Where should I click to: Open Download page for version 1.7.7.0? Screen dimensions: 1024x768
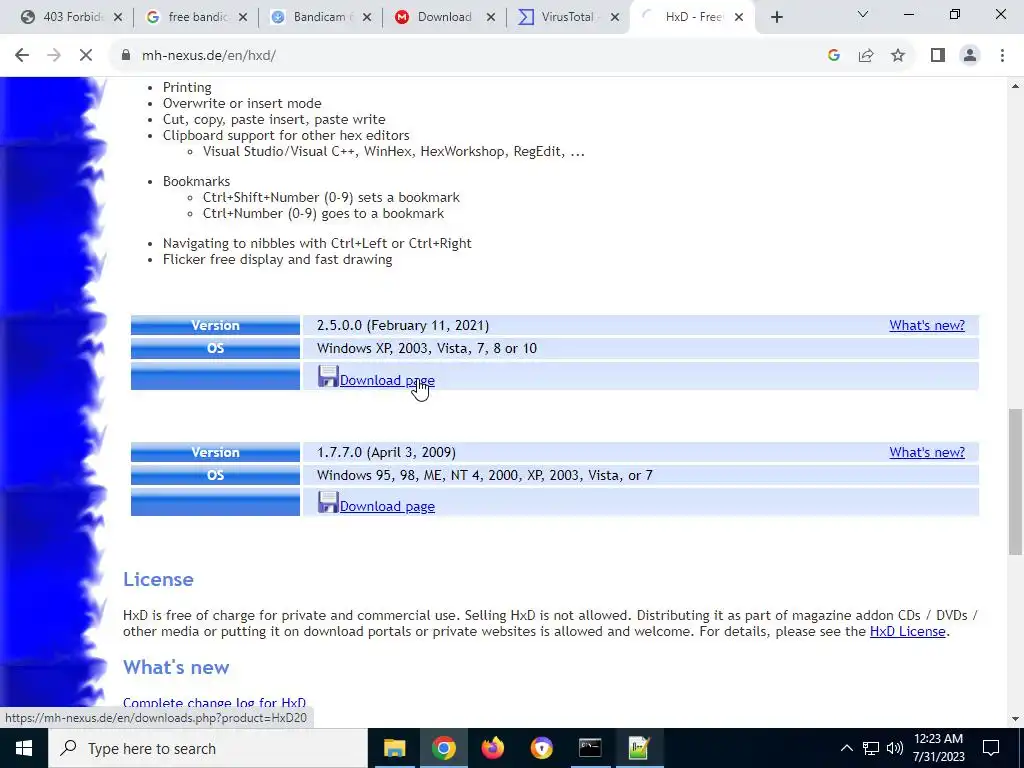point(387,506)
